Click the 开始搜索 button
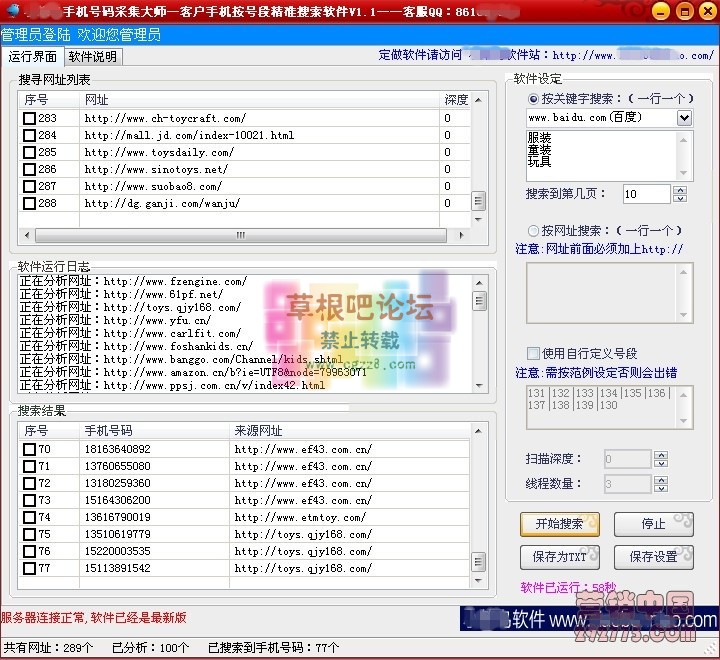Viewport: 720px width, 660px height. [560, 524]
